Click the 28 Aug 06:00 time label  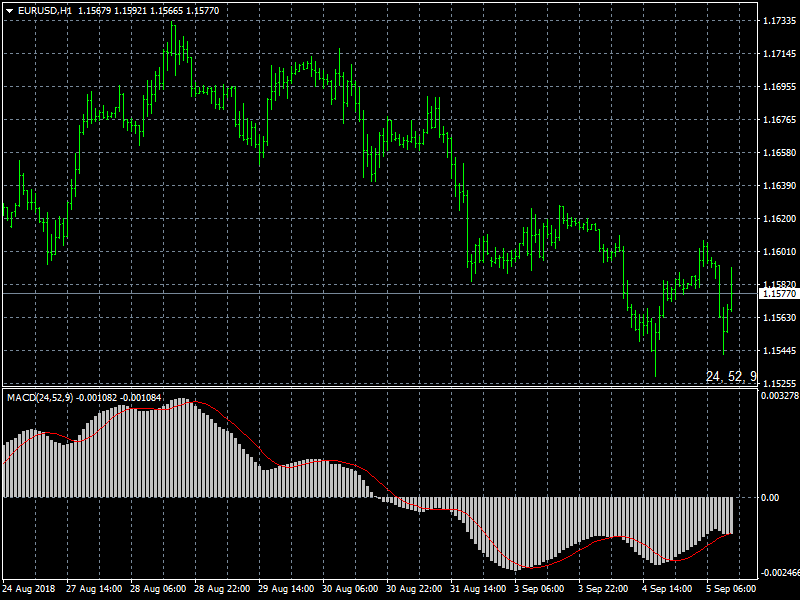click(x=158, y=589)
